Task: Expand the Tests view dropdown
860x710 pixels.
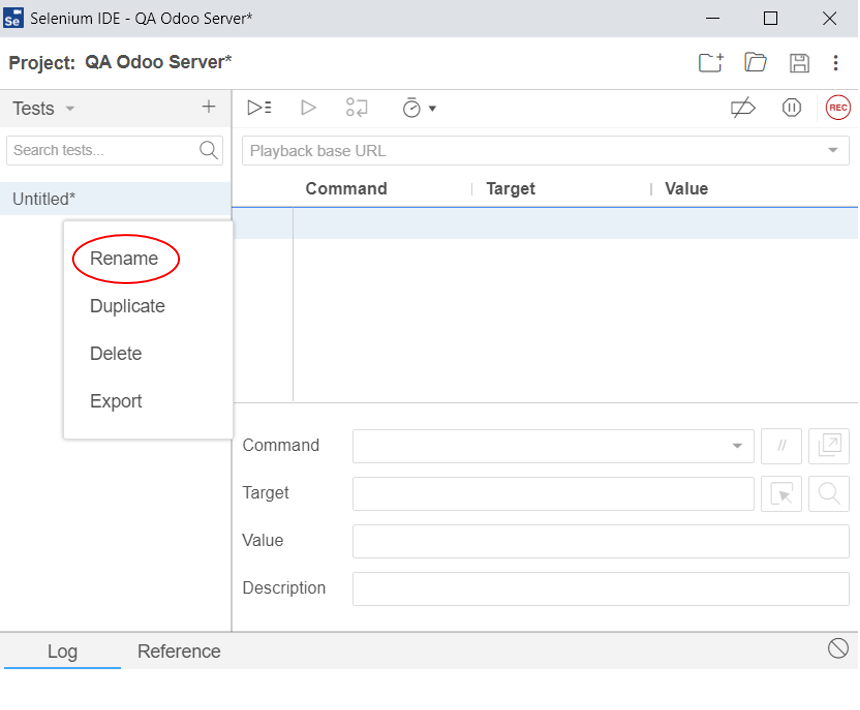Action: [70, 109]
